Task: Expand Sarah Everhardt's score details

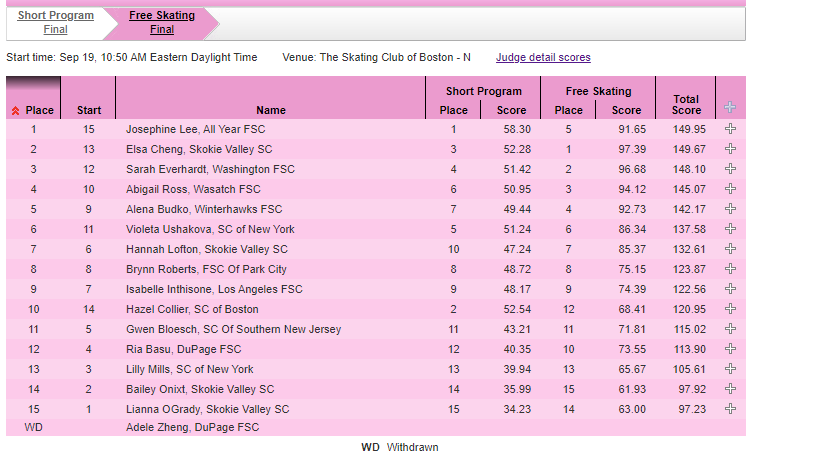Action: (x=730, y=169)
